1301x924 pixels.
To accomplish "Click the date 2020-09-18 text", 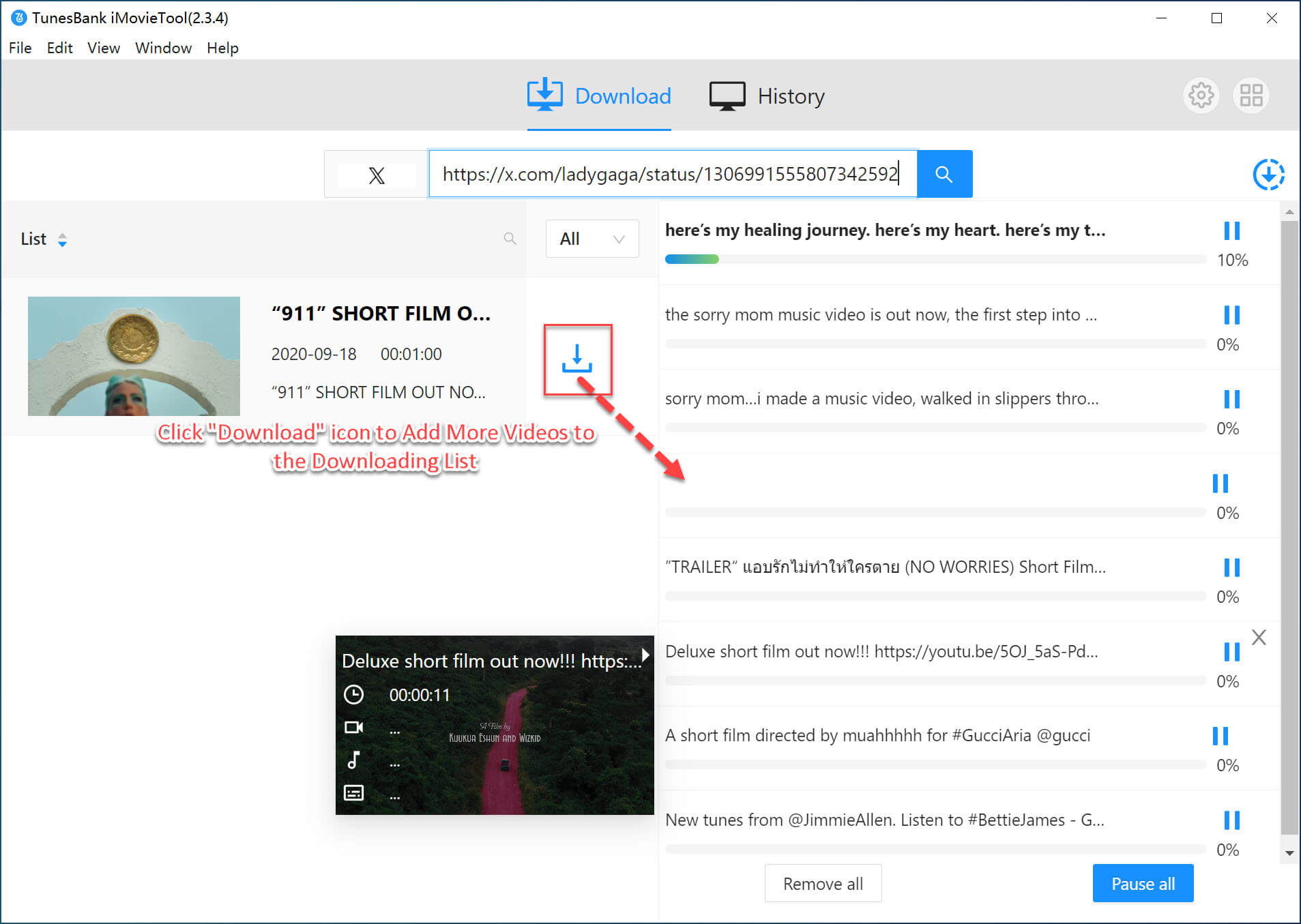I will point(314,355).
